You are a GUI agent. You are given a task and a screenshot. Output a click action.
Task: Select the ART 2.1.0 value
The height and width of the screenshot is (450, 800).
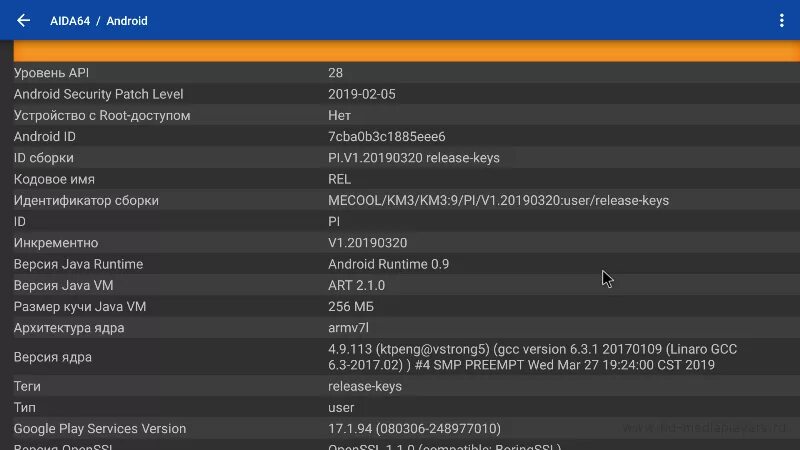(x=356, y=286)
